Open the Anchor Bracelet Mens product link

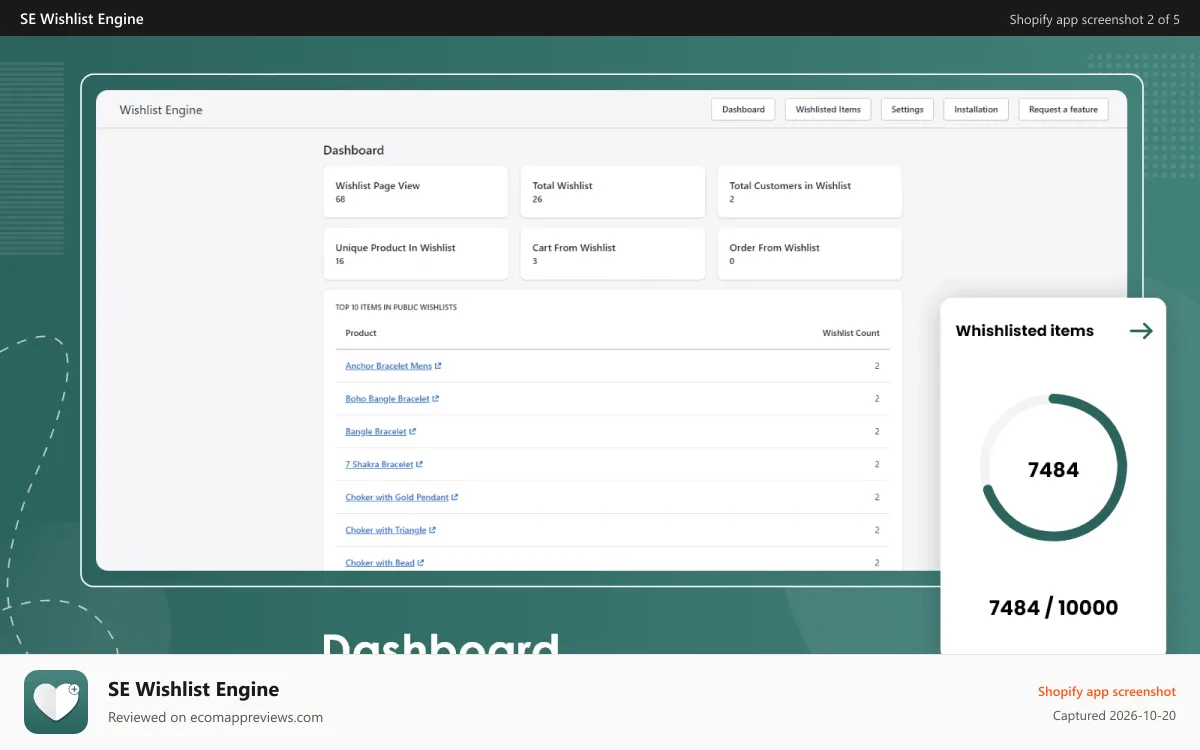pos(388,366)
